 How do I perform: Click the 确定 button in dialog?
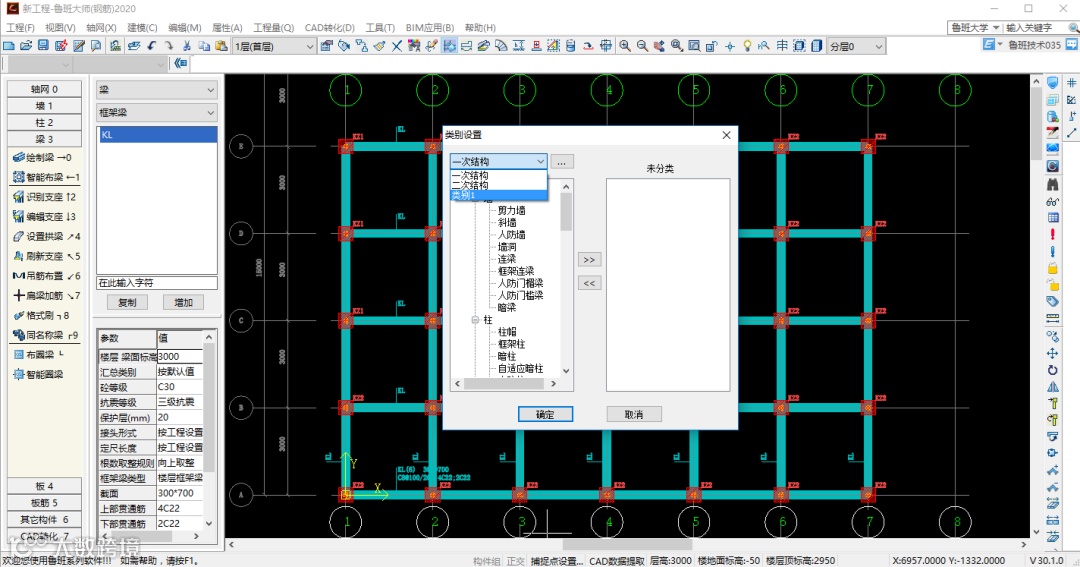coord(545,414)
